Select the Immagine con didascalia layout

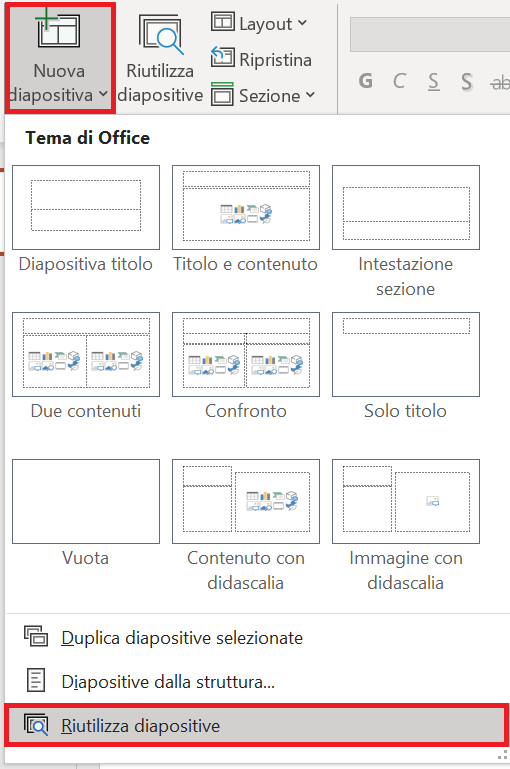click(x=406, y=501)
